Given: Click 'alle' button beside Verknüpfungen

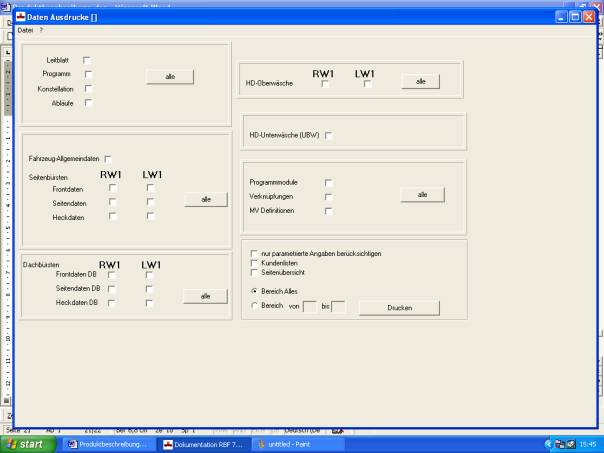Looking at the screenshot, I should (x=422, y=195).
